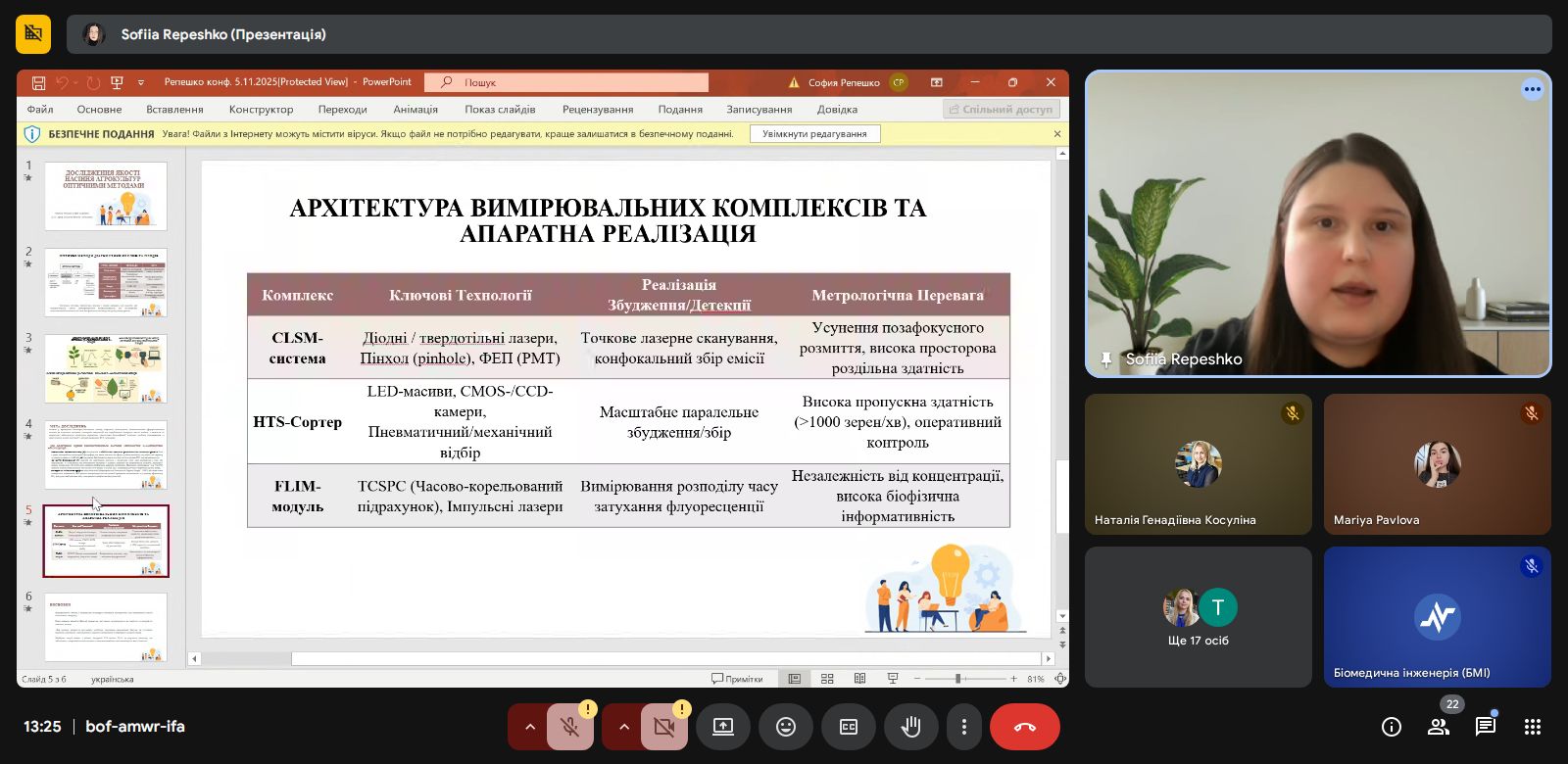This screenshot has width=1568, height=764.
Task: Open the chat panel
Action: [1486, 727]
